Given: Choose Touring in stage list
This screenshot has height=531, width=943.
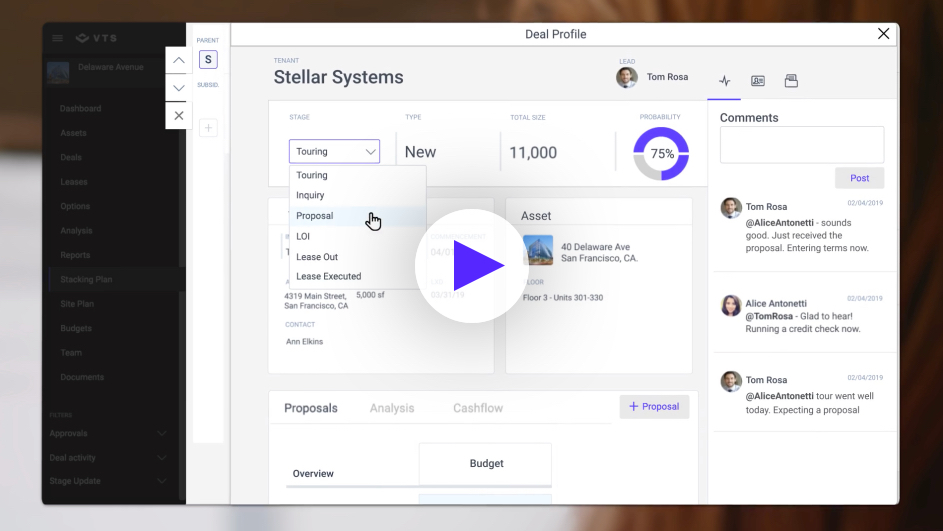Looking at the screenshot, I should click(x=358, y=175).
